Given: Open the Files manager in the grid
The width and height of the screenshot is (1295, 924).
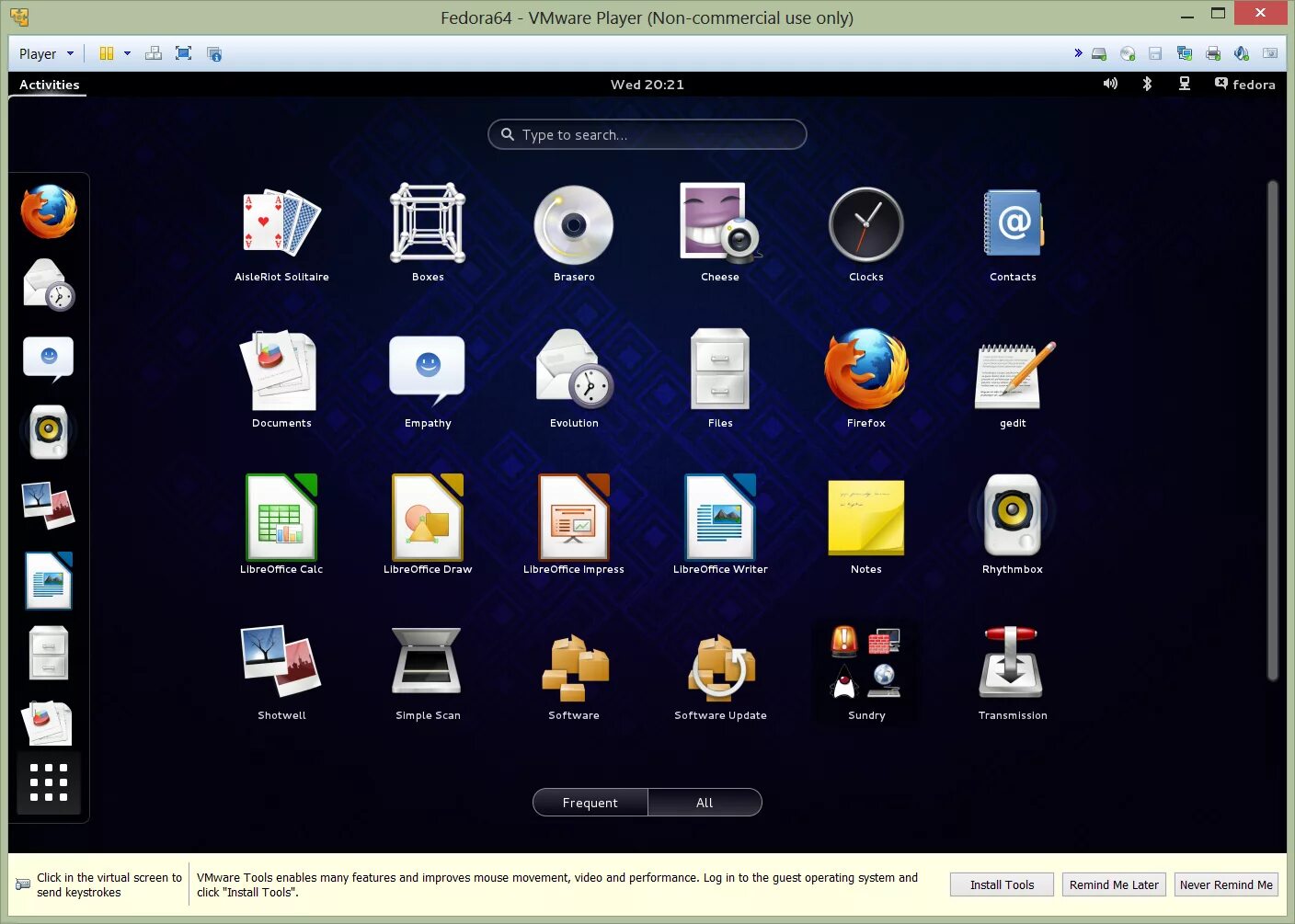Looking at the screenshot, I should click(720, 380).
